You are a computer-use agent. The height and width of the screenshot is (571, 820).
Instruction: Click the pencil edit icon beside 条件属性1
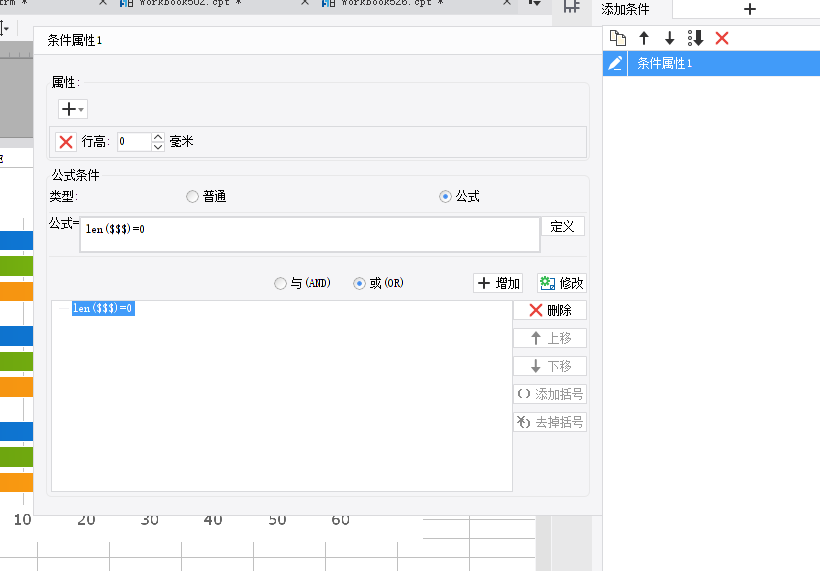pyautogui.click(x=615, y=63)
